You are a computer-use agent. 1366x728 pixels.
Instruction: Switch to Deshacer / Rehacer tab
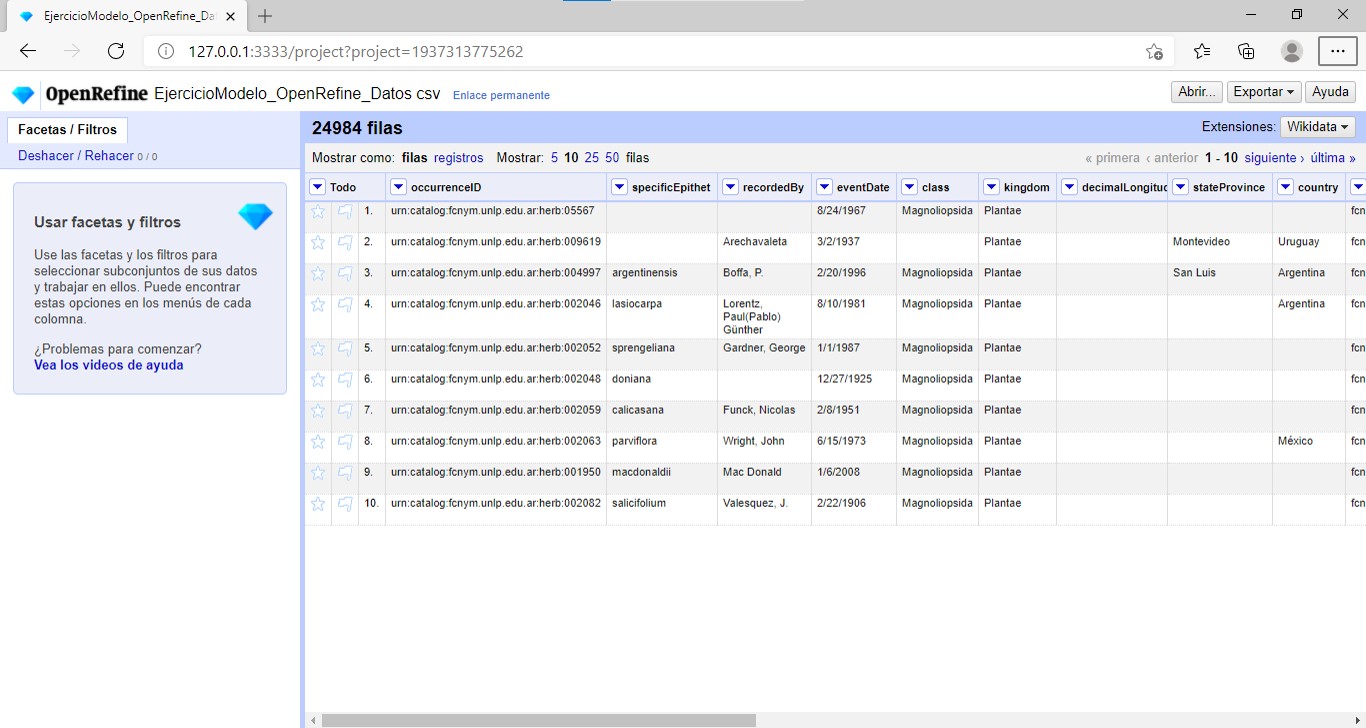pos(87,156)
